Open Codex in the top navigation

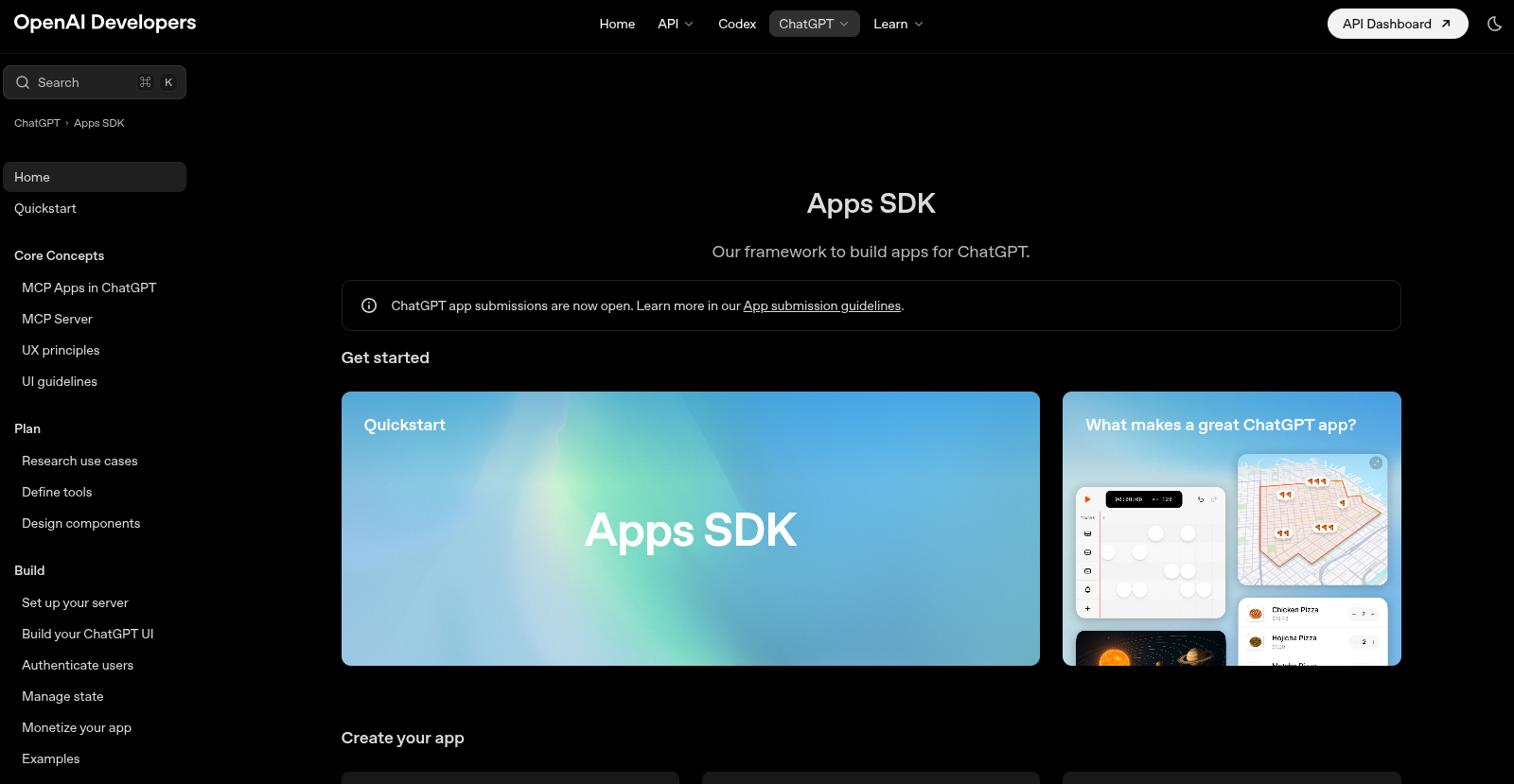point(737,24)
